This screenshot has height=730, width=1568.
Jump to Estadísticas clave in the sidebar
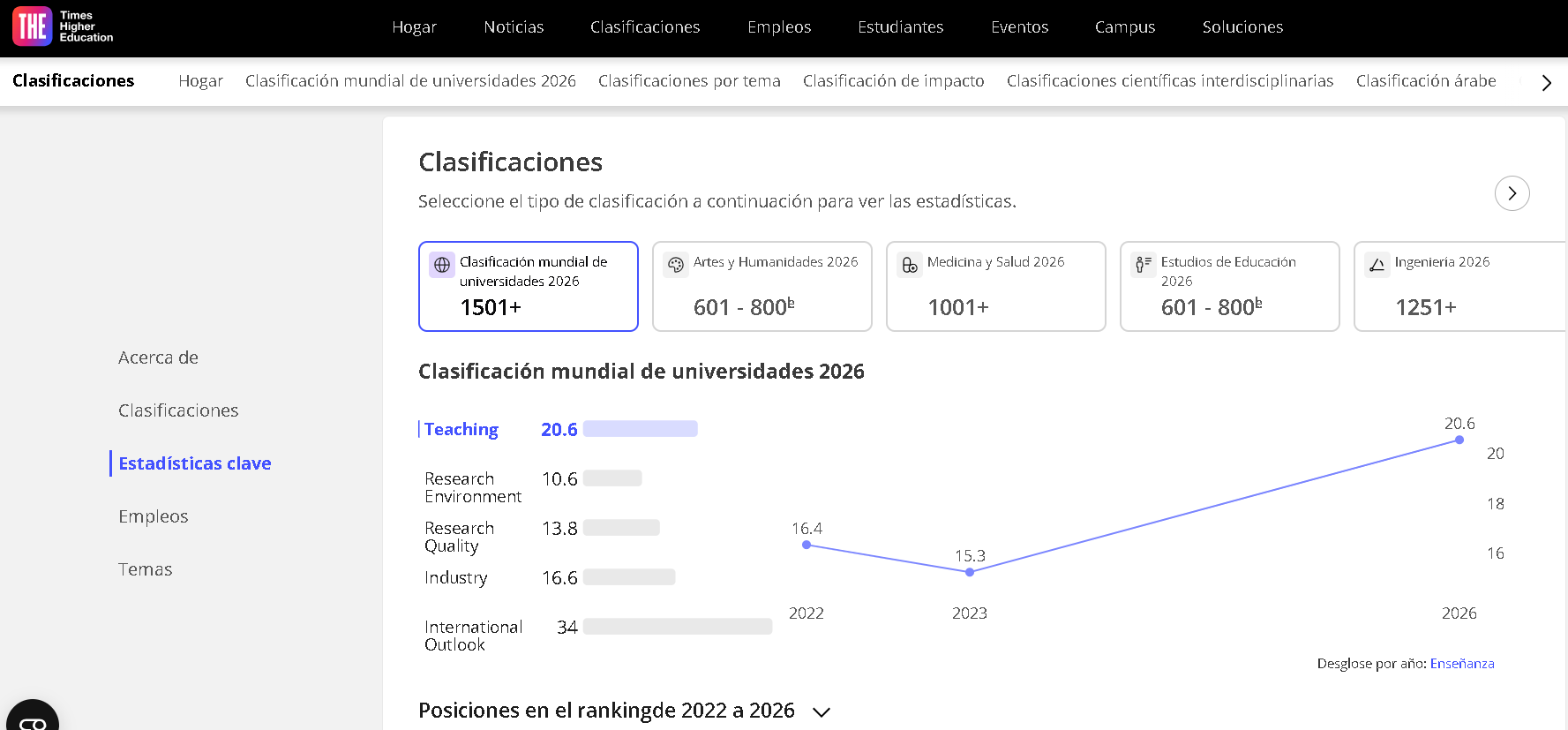[x=195, y=463]
